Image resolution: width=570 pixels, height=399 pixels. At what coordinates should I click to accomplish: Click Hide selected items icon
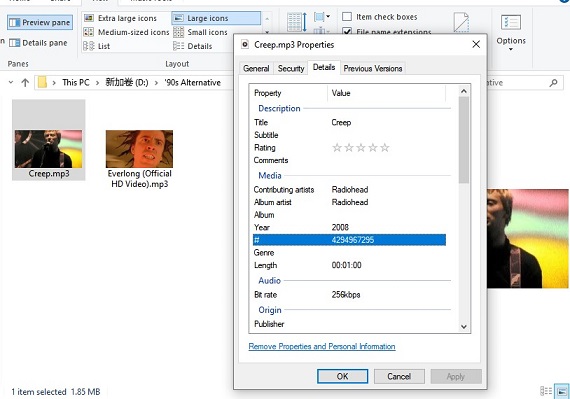pyautogui.click(x=461, y=22)
